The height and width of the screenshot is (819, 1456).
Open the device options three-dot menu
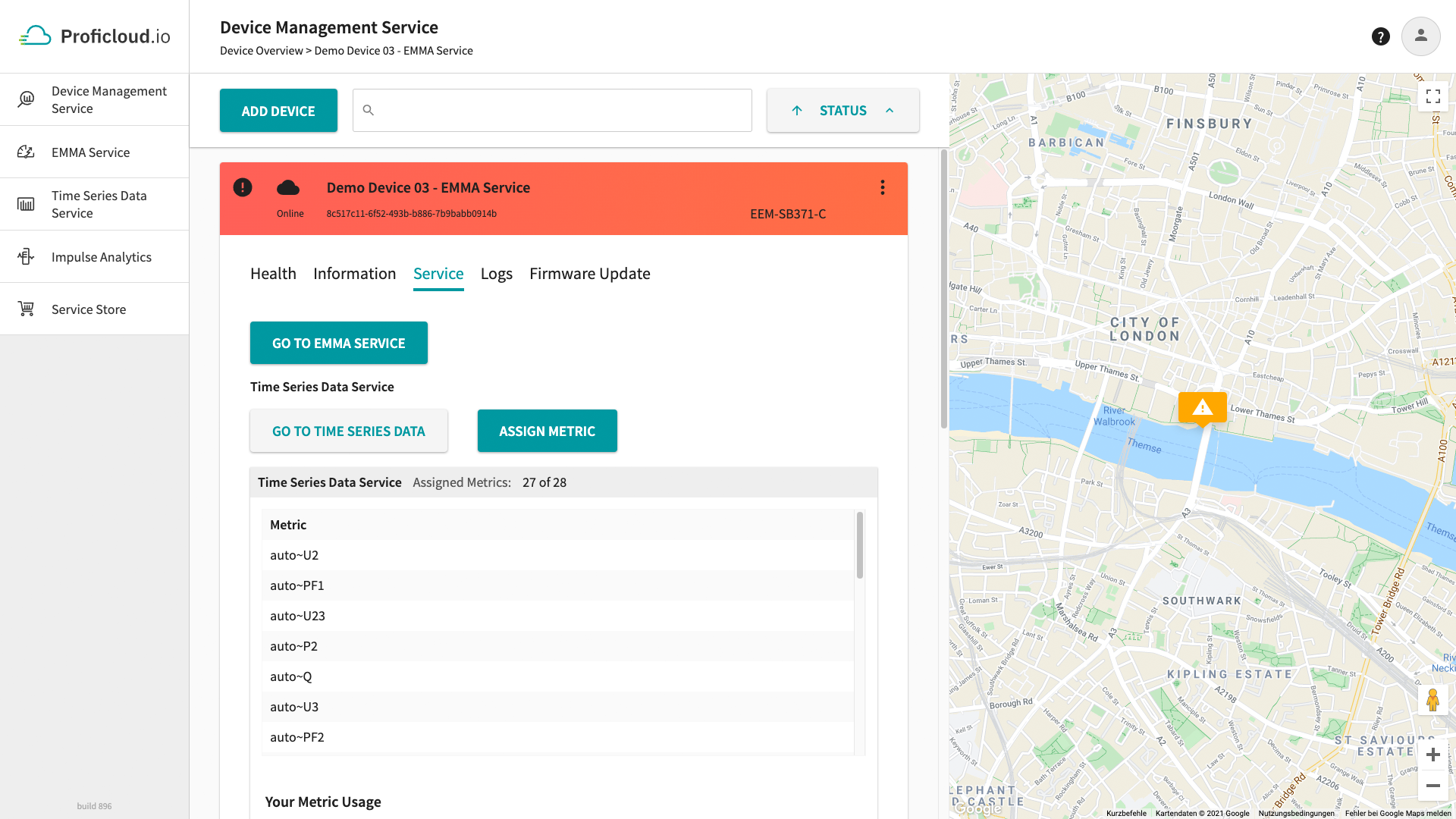pyautogui.click(x=882, y=187)
